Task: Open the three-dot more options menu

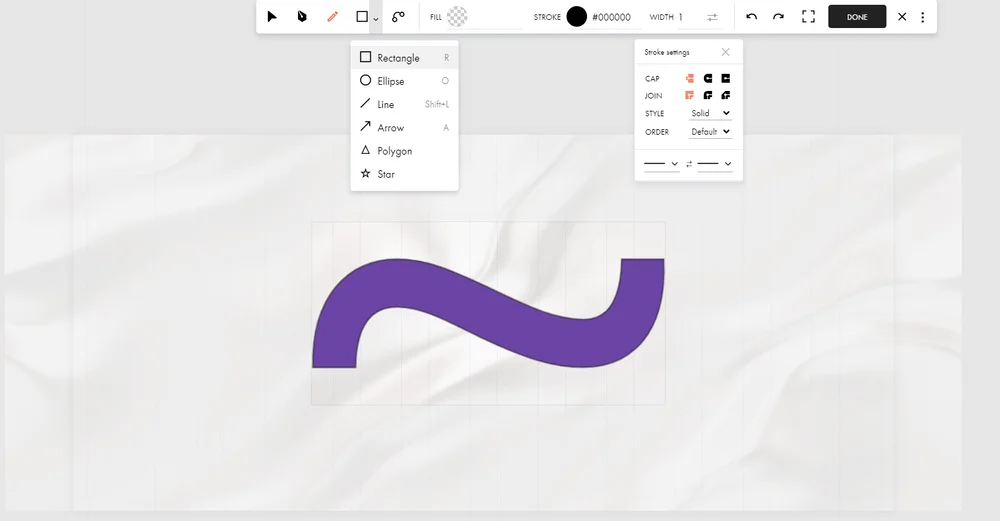Action: click(922, 17)
